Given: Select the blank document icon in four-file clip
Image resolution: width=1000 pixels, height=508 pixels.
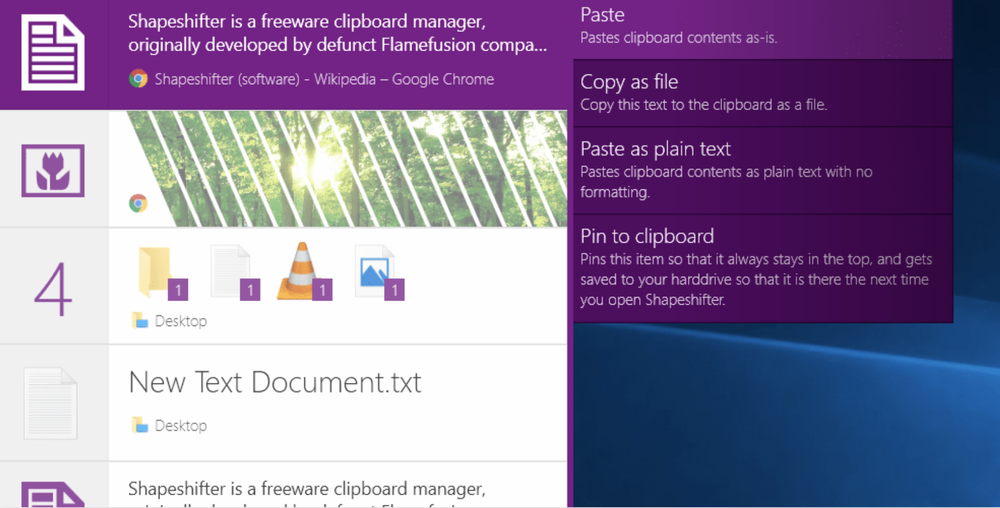Looking at the screenshot, I should point(230,271).
